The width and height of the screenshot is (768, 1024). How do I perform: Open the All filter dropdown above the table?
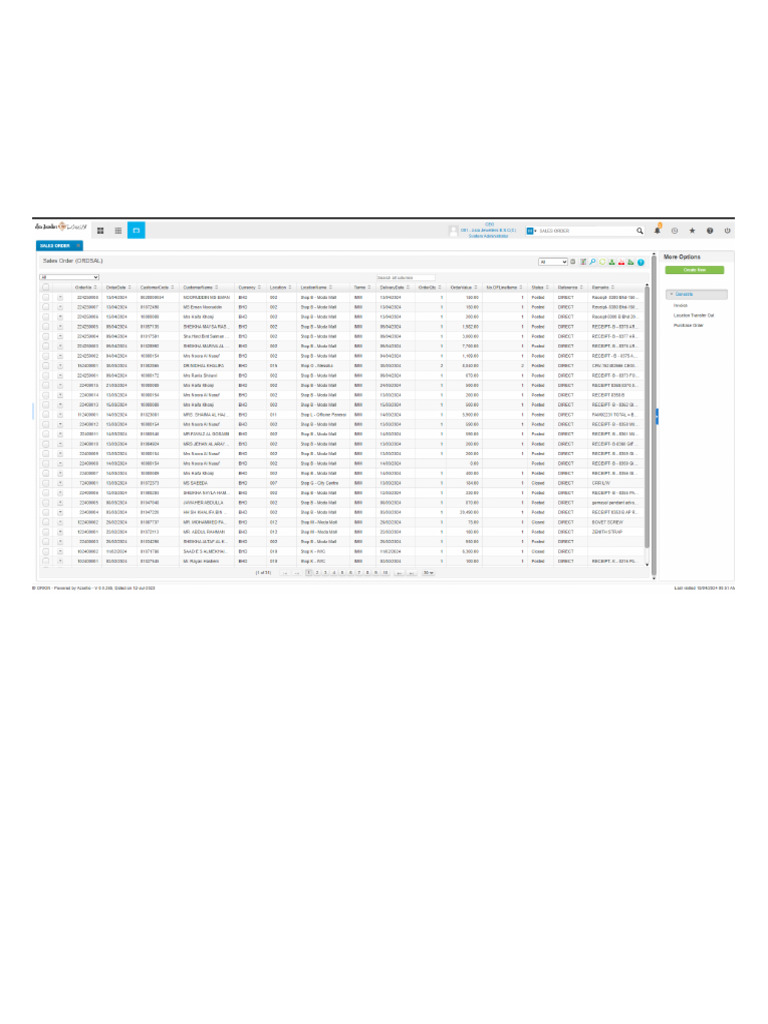(69, 278)
